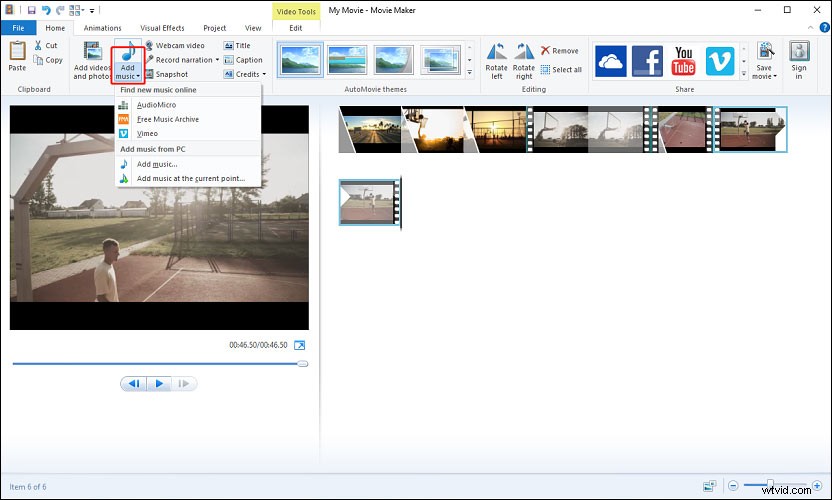Show previous row of AutoMovie themes

coord(470,47)
